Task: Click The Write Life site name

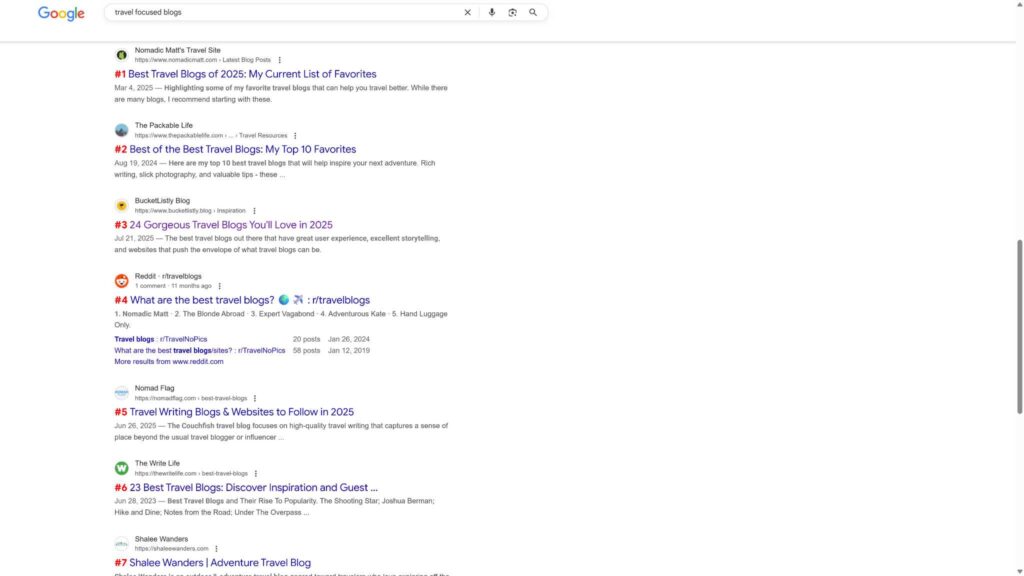Action: (157, 464)
